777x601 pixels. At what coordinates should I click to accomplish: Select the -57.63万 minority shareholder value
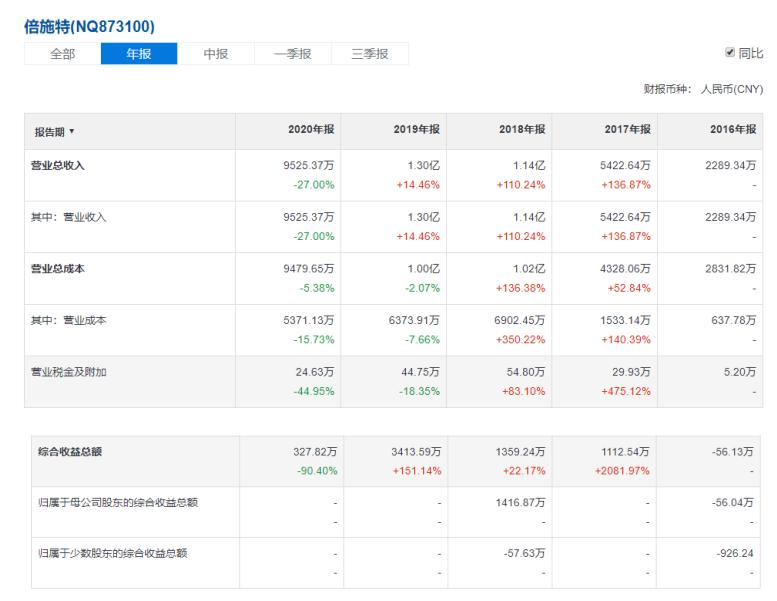524,553
